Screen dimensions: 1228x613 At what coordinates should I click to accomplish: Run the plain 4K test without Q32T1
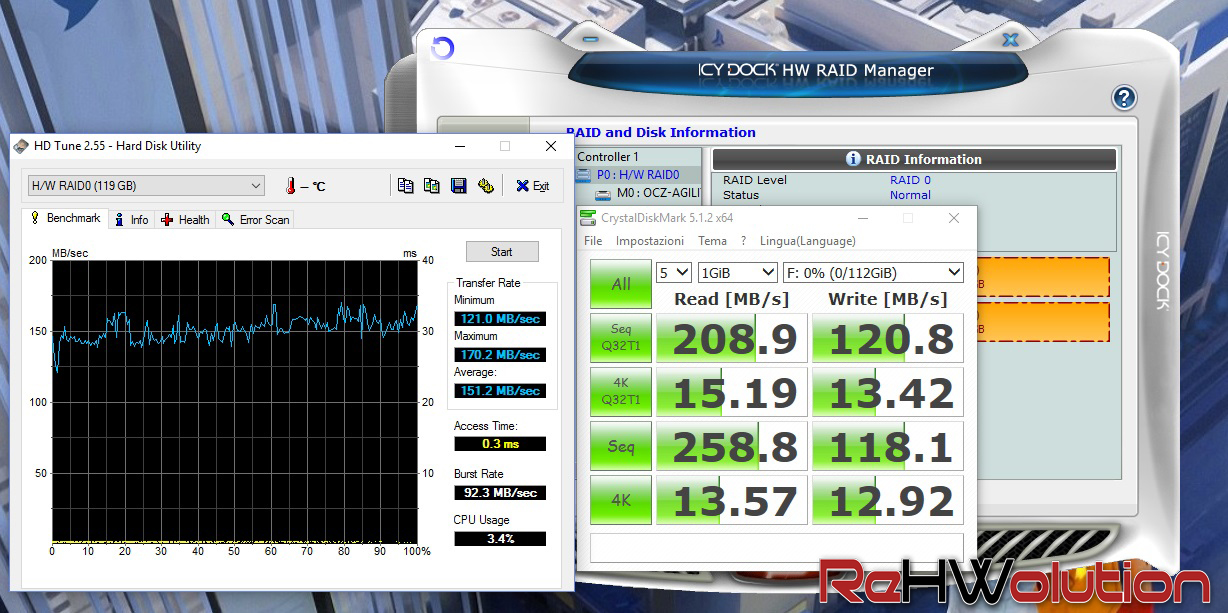point(621,500)
